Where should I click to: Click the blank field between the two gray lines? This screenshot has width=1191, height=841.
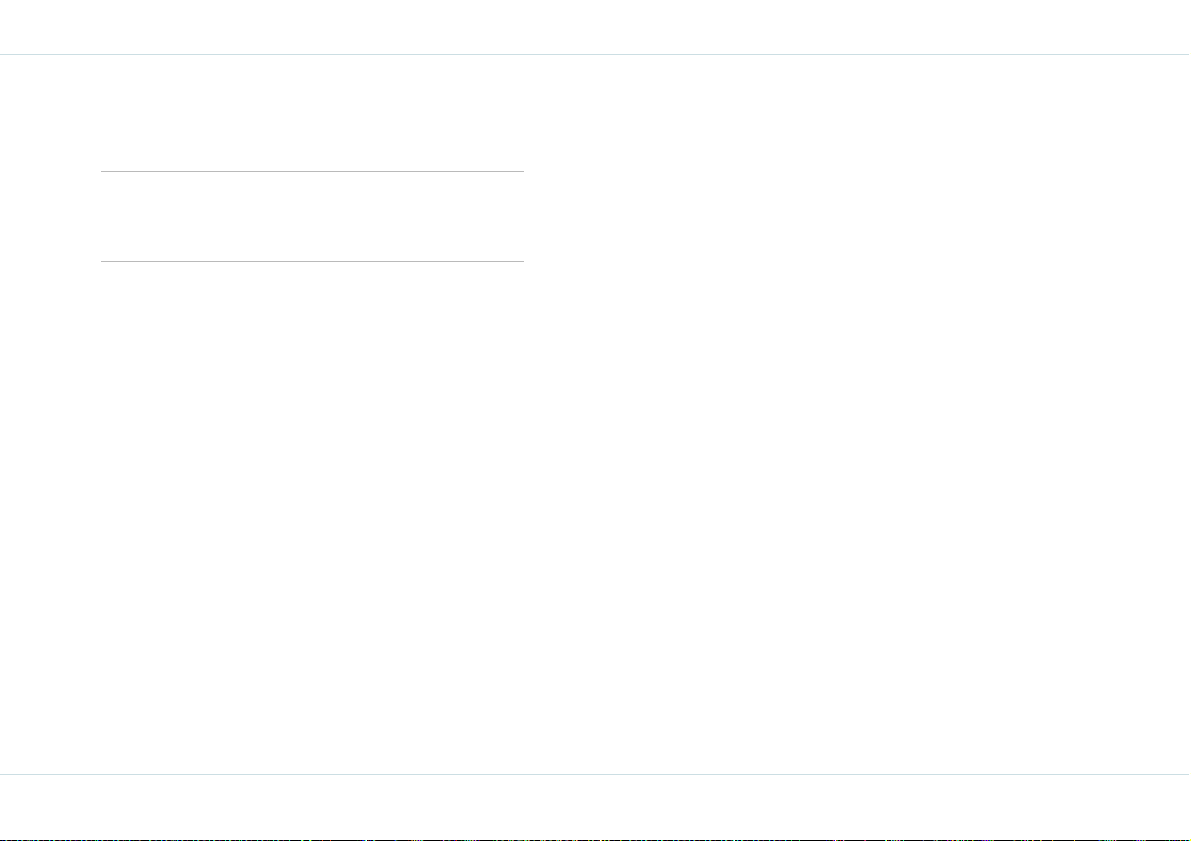[312, 217]
